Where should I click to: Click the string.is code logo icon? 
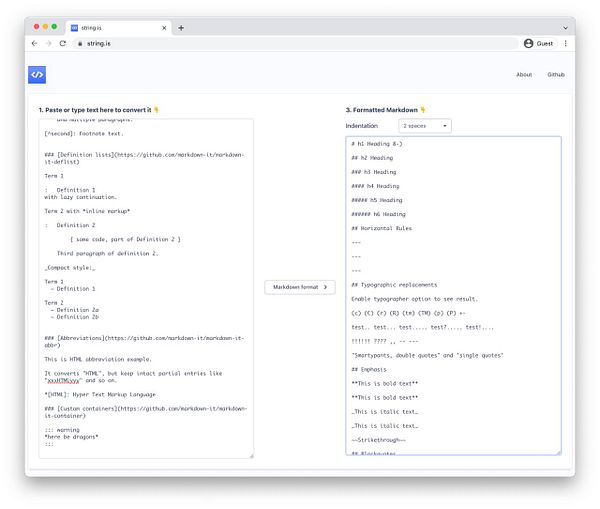tap(37, 75)
